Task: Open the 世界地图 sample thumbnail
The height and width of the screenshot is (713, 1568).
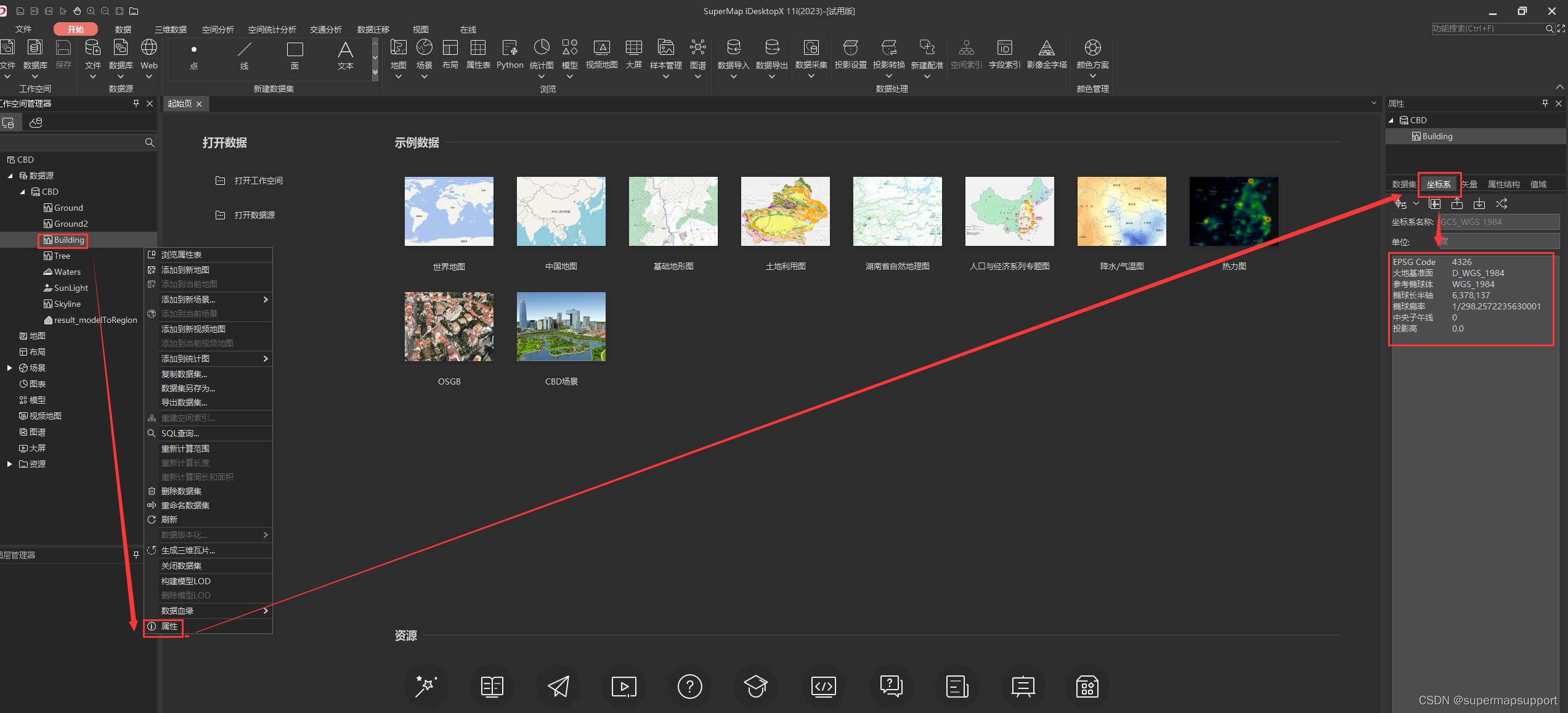Action: [x=449, y=211]
